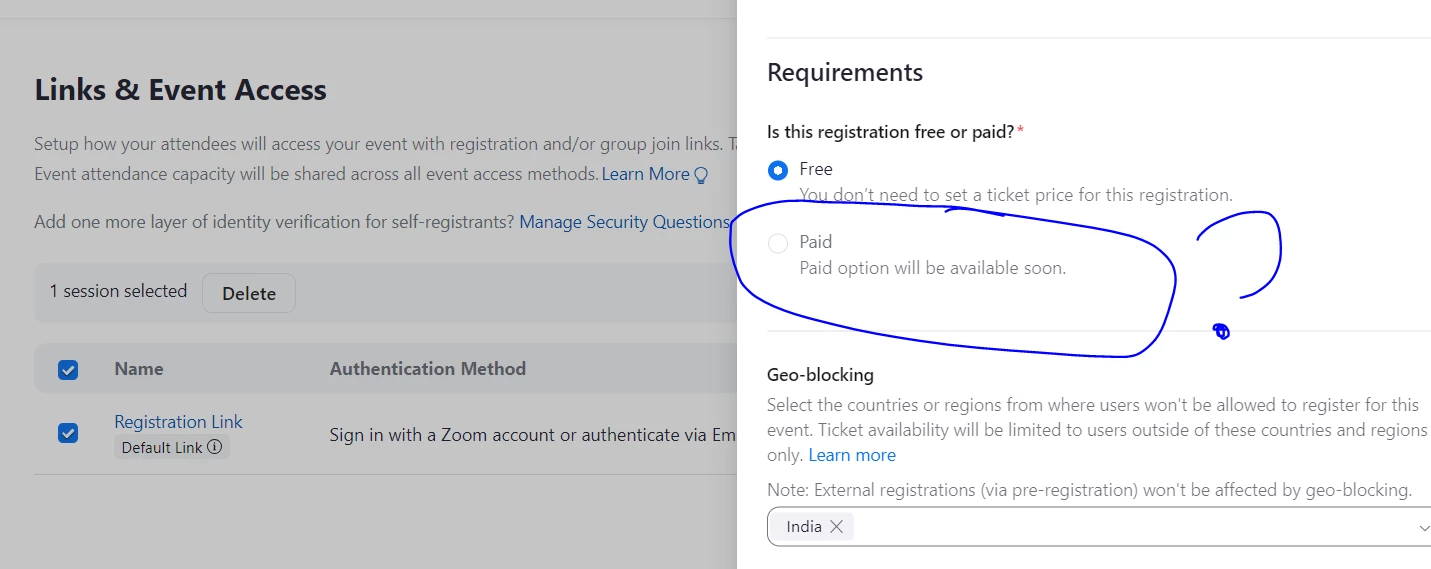This screenshot has width=1431, height=569.
Task: Select the Paid registration radio button
Action: point(778,242)
